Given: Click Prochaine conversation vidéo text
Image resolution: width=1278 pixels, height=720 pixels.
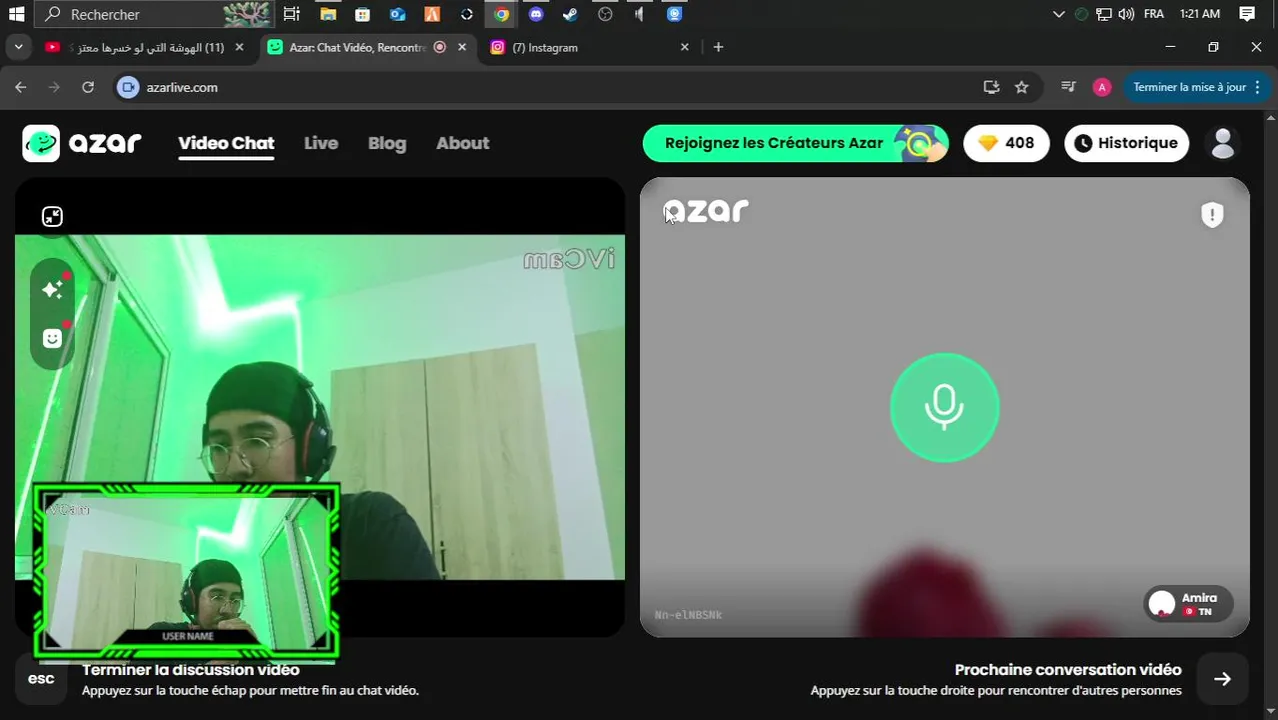Looking at the screenshot, I should (x=1068, y=669).
